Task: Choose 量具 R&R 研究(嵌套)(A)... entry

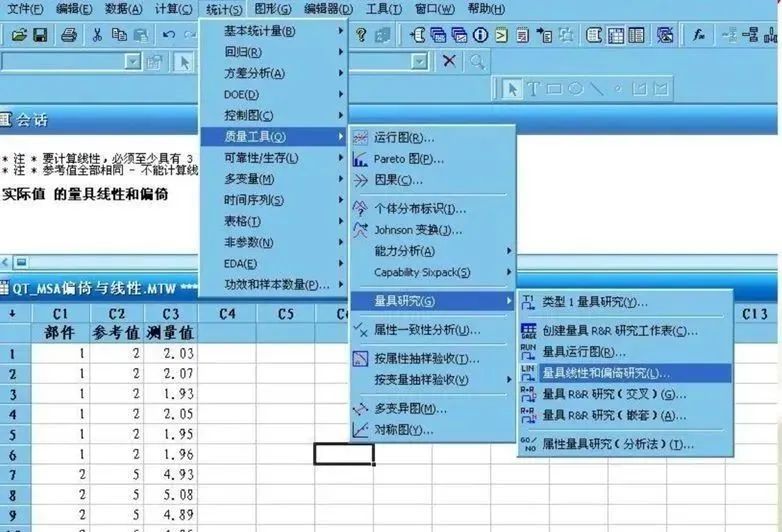Action: (626, 415)
